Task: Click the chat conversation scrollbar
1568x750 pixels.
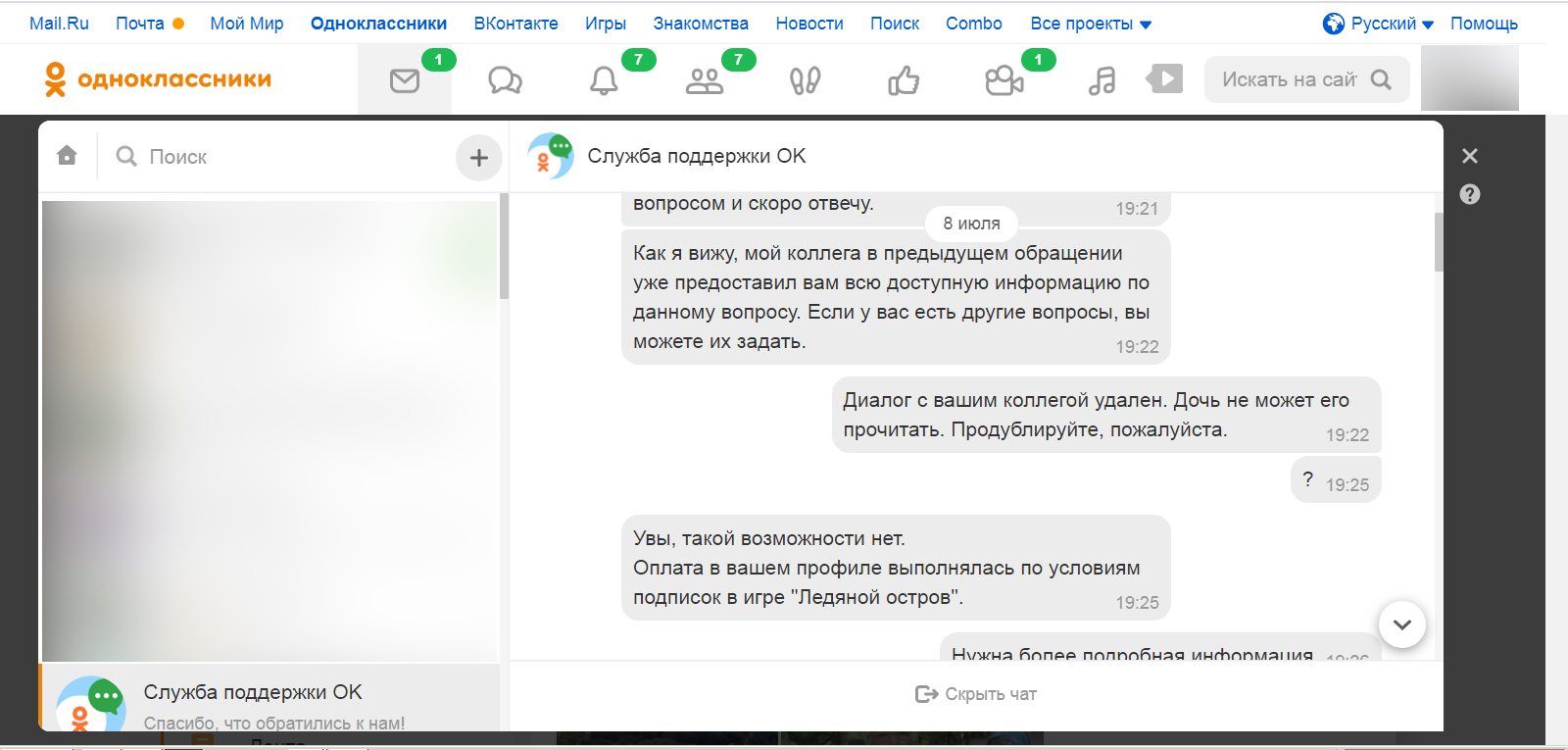Action: point(1439,241)
